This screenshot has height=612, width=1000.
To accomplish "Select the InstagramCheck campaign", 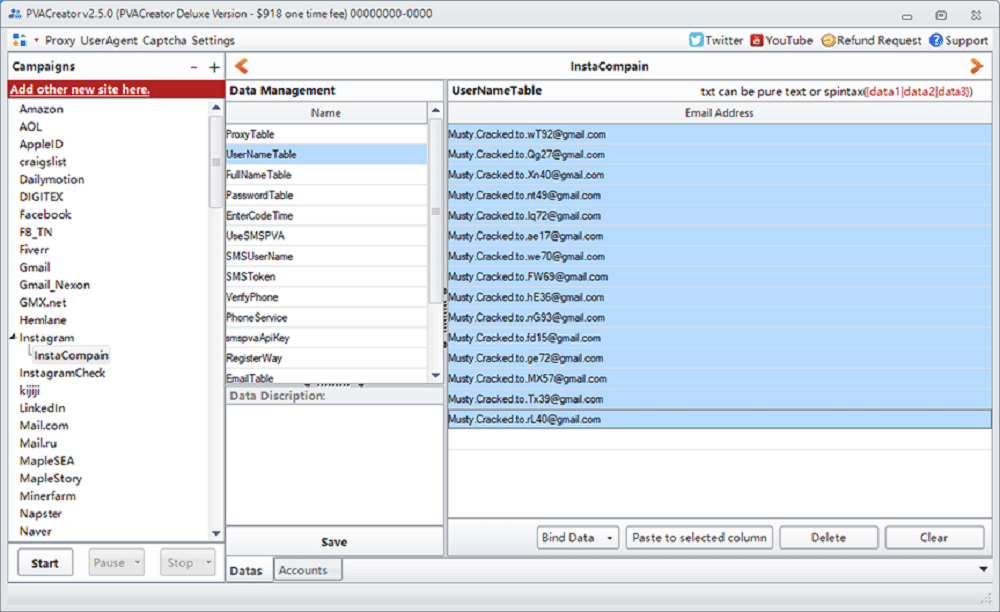I will 62,373.
